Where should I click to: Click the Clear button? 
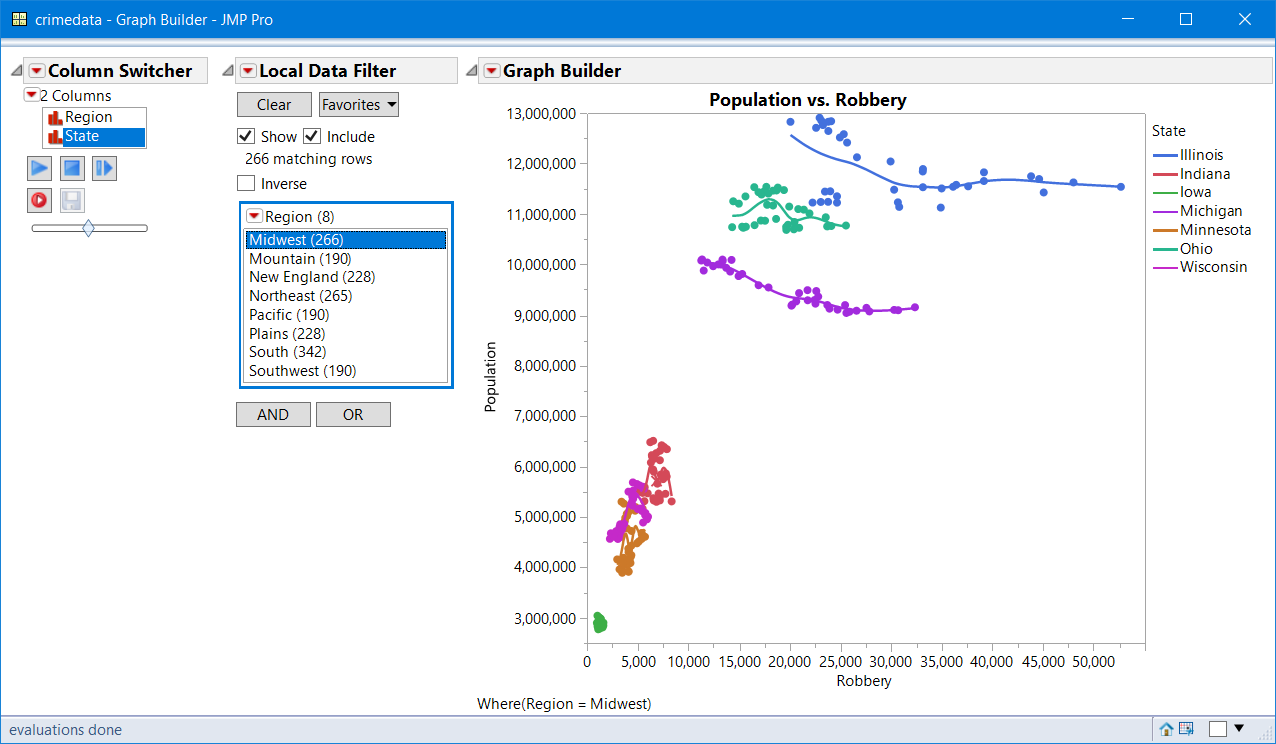coord(274,104)
